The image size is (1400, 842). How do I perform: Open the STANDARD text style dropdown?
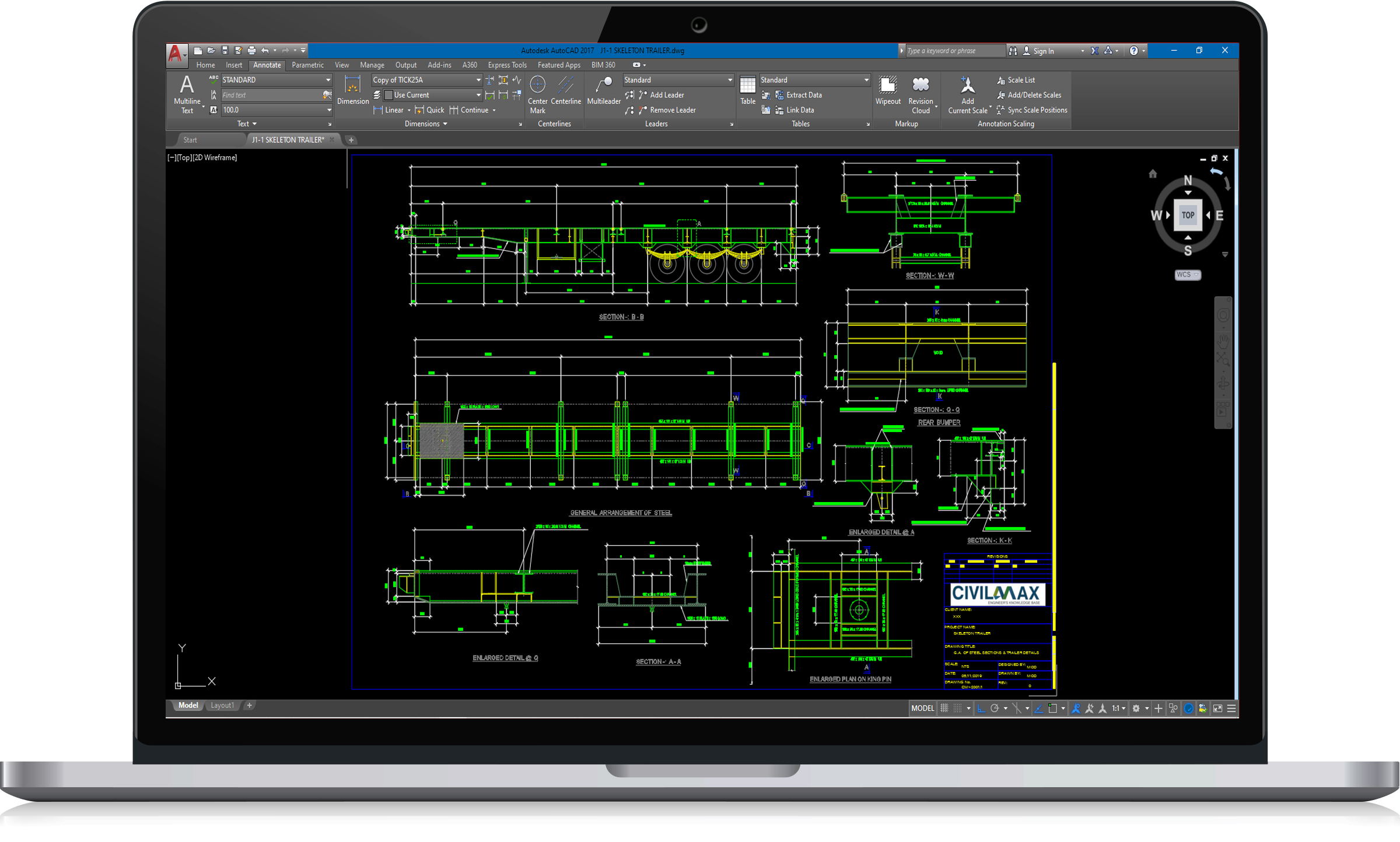point(328,80)
